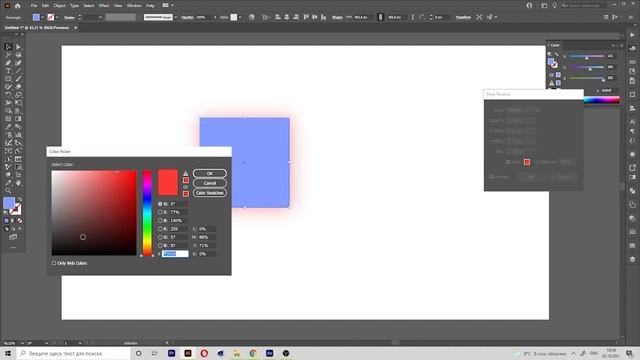Image resolution: width=640 pixels, height=360 pixels.
Task: Click the color spectrum bar in Color panel
Action: point(602,100)
